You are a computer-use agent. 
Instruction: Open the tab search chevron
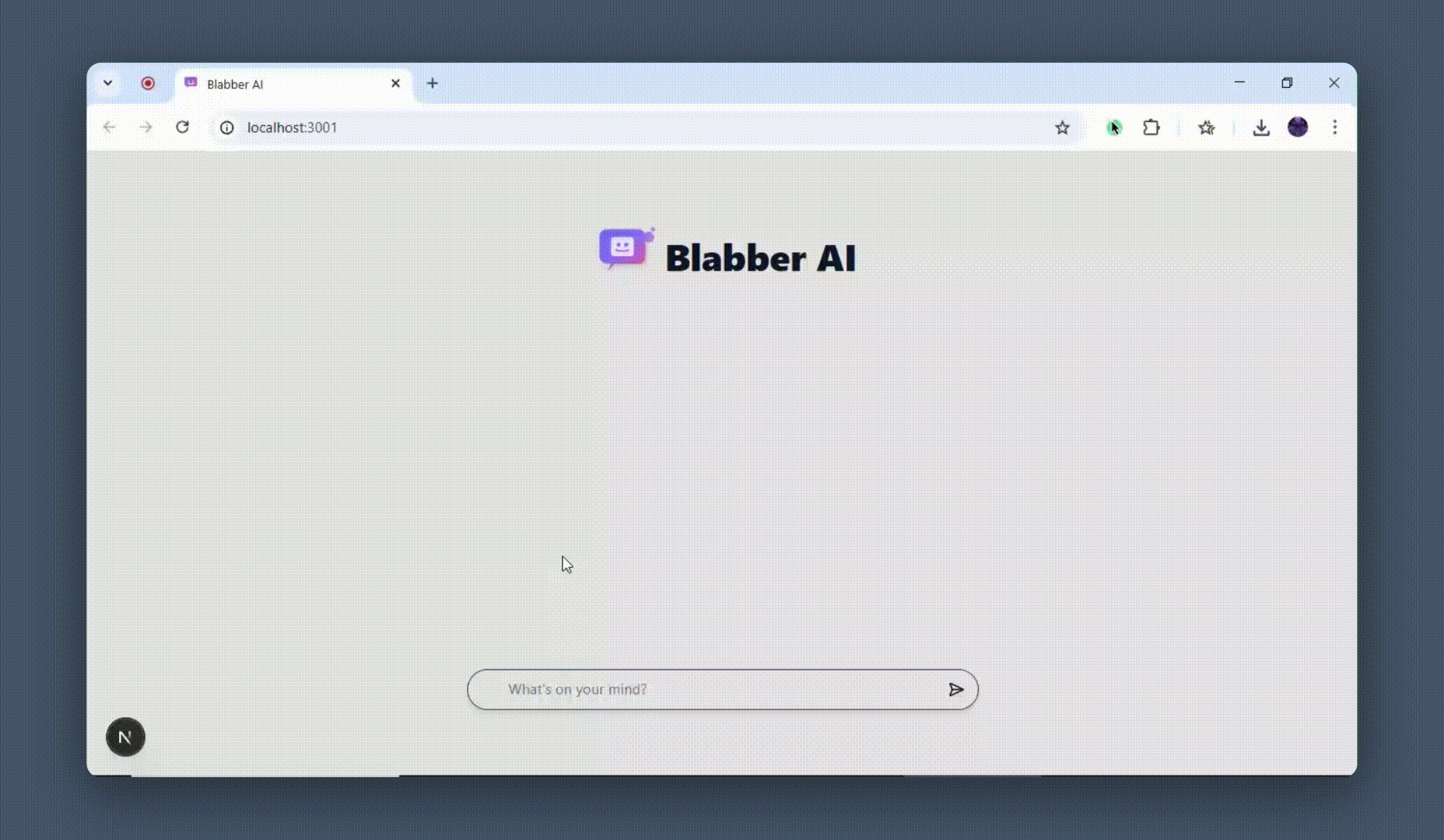[108, 83]
